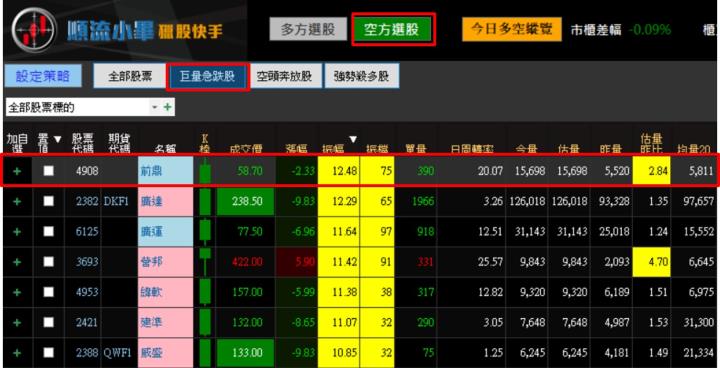
Task: Click the highlighted ratio value 4.70
Action: coord(651,262)
